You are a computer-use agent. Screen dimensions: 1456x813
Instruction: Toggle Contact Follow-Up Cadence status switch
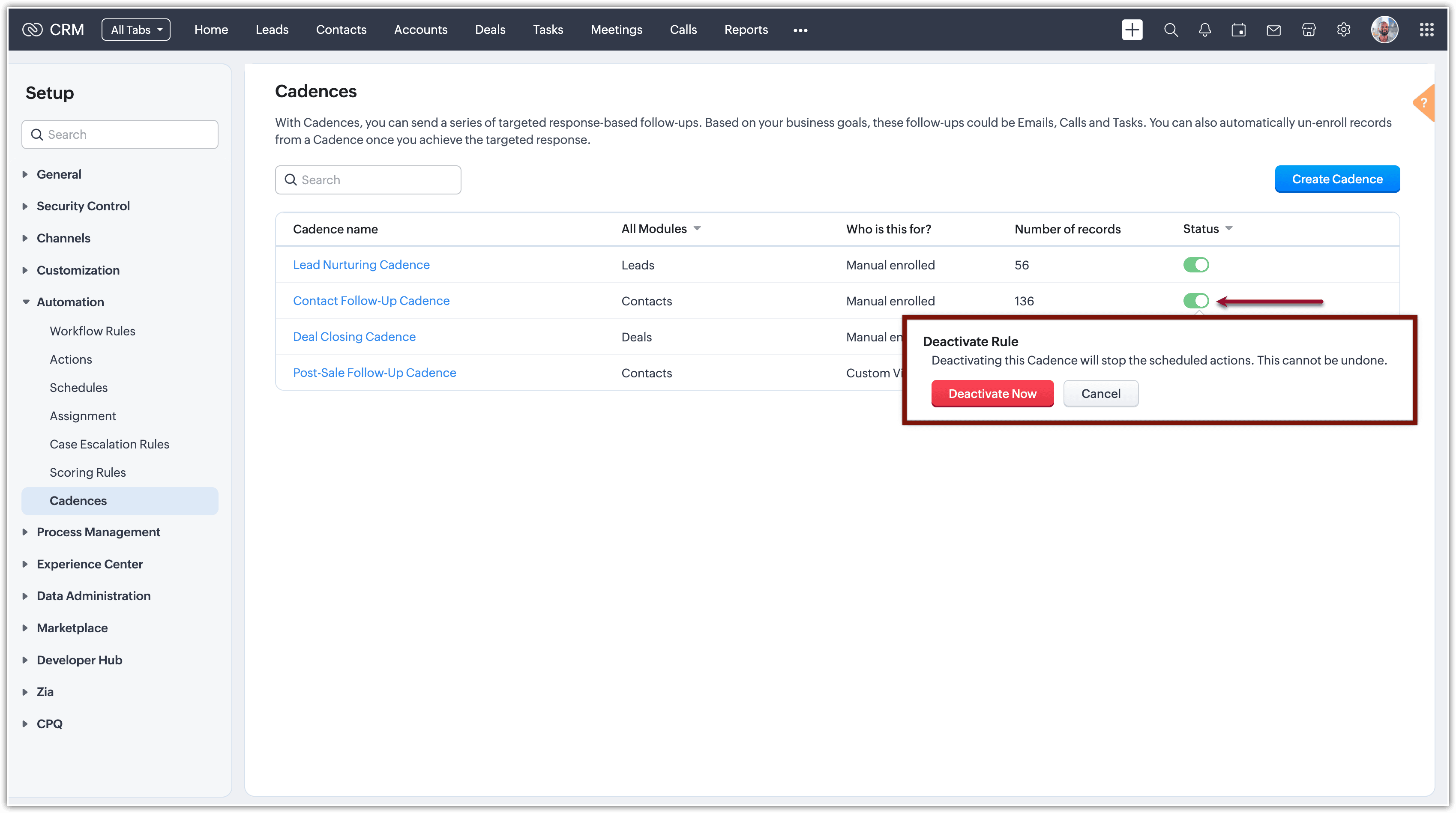click(1195, 301)
